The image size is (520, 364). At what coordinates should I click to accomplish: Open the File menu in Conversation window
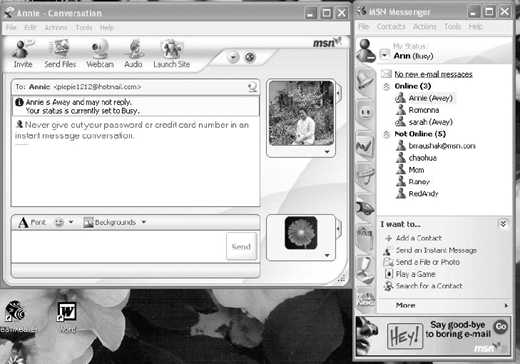[11, 28]
